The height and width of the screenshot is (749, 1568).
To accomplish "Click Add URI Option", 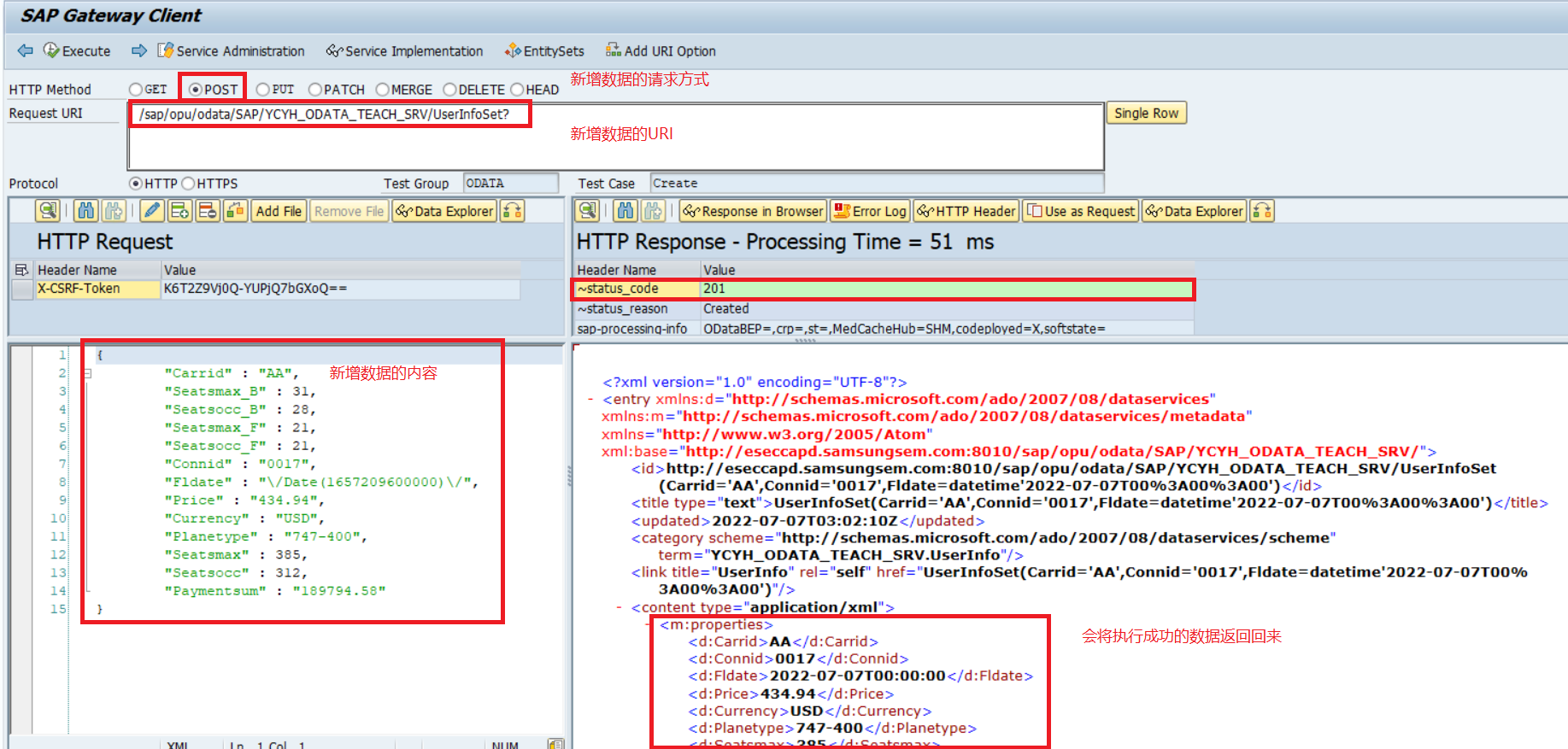I will coord(661,51).
